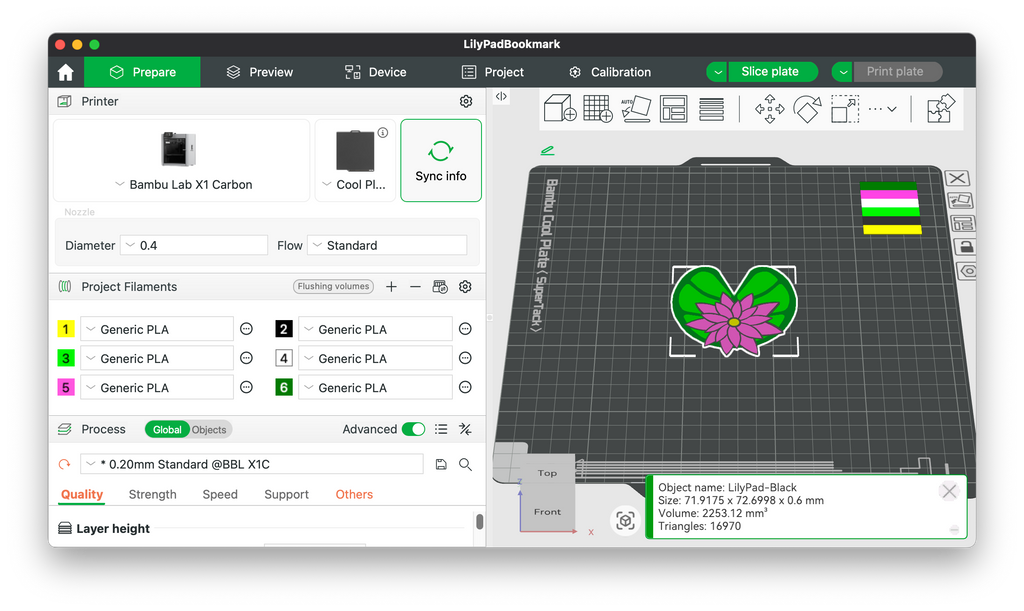Expand the Slice plate options arrow
The image size is (1024, 611).
click(x=717, y=72)
